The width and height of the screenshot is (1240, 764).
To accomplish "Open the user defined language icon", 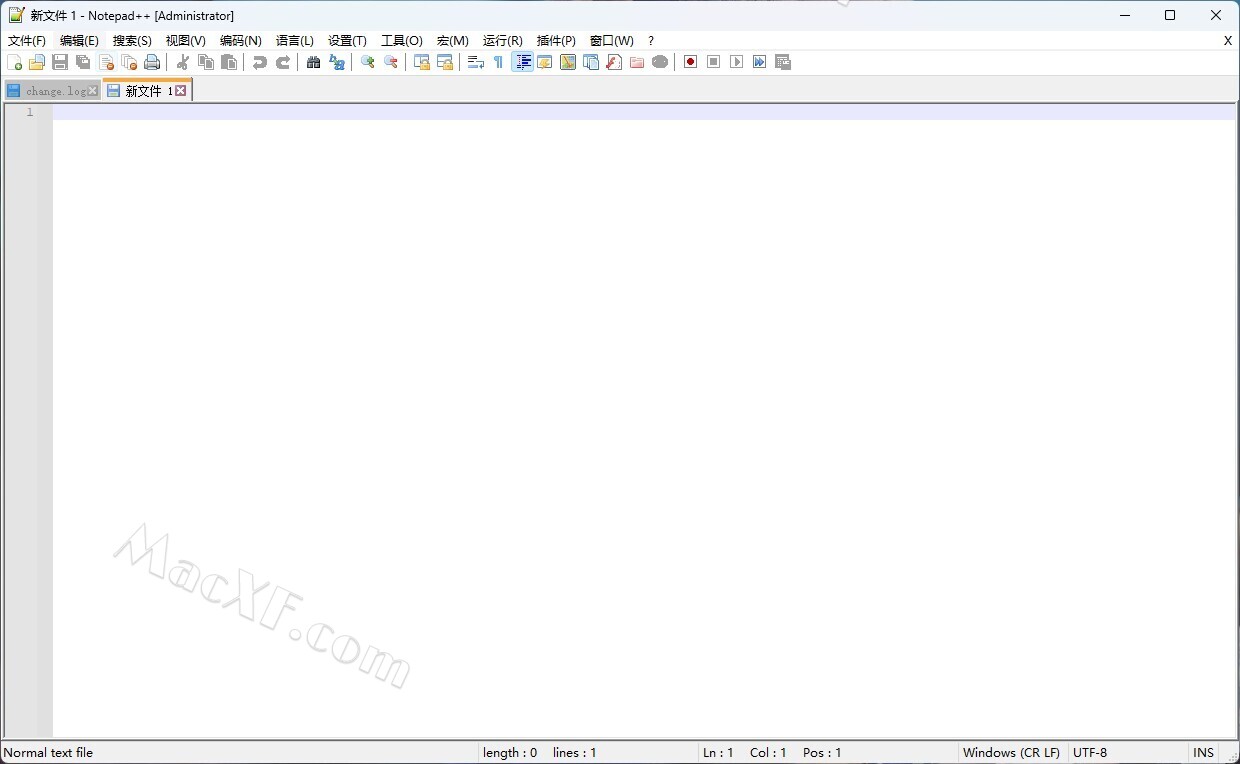I will pyautogui.click(x=545, y=62).
